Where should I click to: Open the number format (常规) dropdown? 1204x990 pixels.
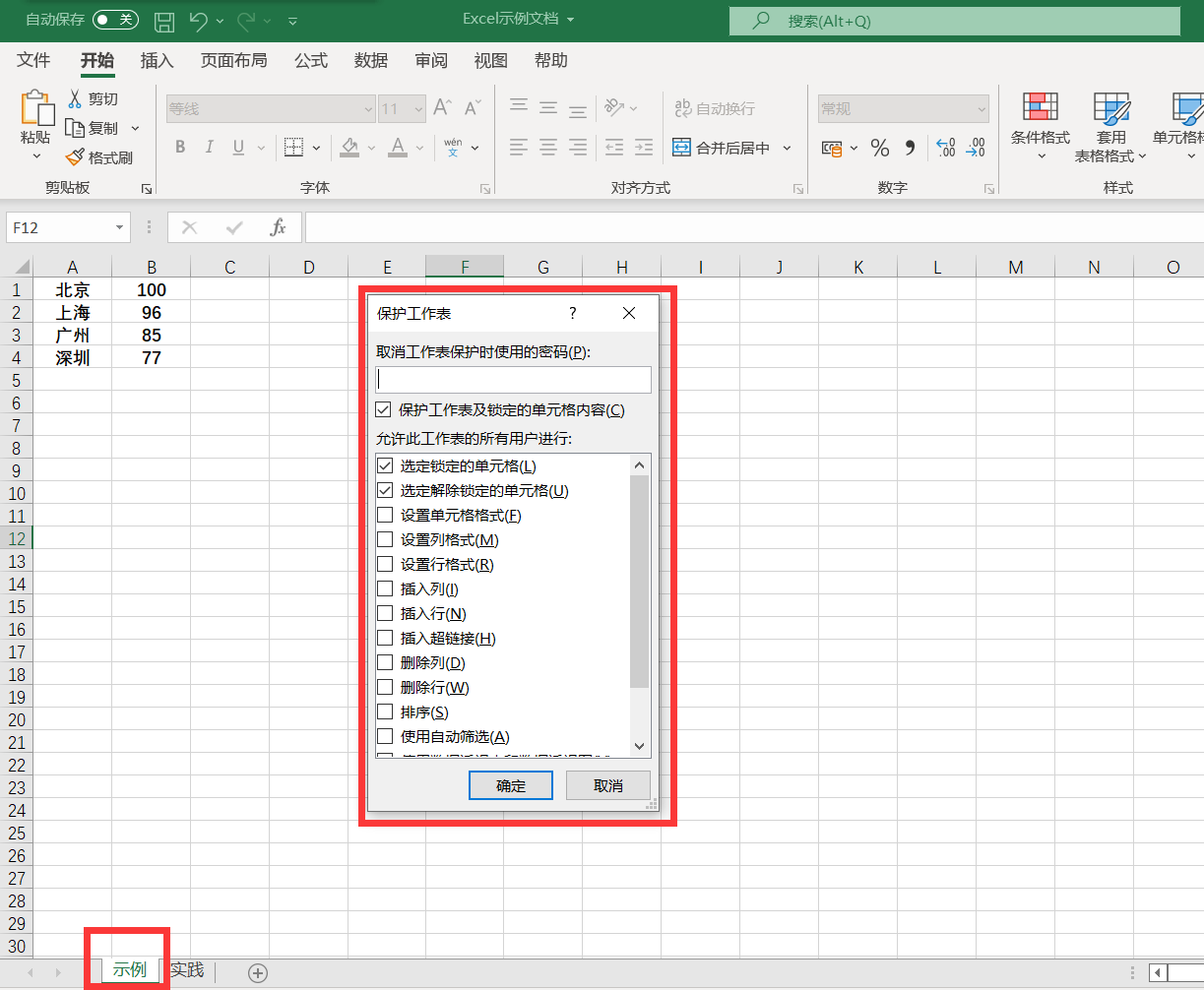pos(981,108)
